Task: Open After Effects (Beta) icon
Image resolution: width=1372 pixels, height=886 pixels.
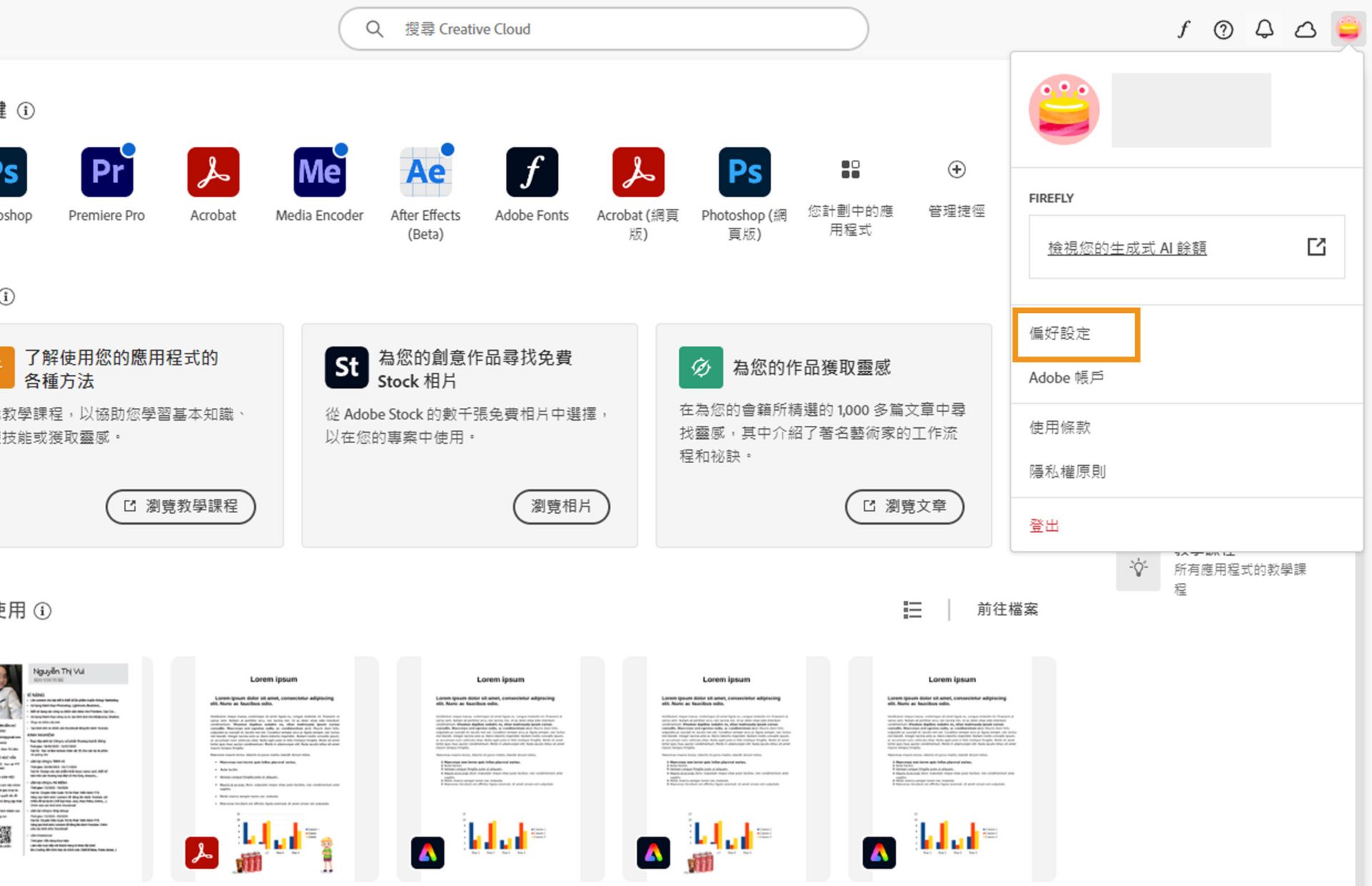Action: point(426,172)
